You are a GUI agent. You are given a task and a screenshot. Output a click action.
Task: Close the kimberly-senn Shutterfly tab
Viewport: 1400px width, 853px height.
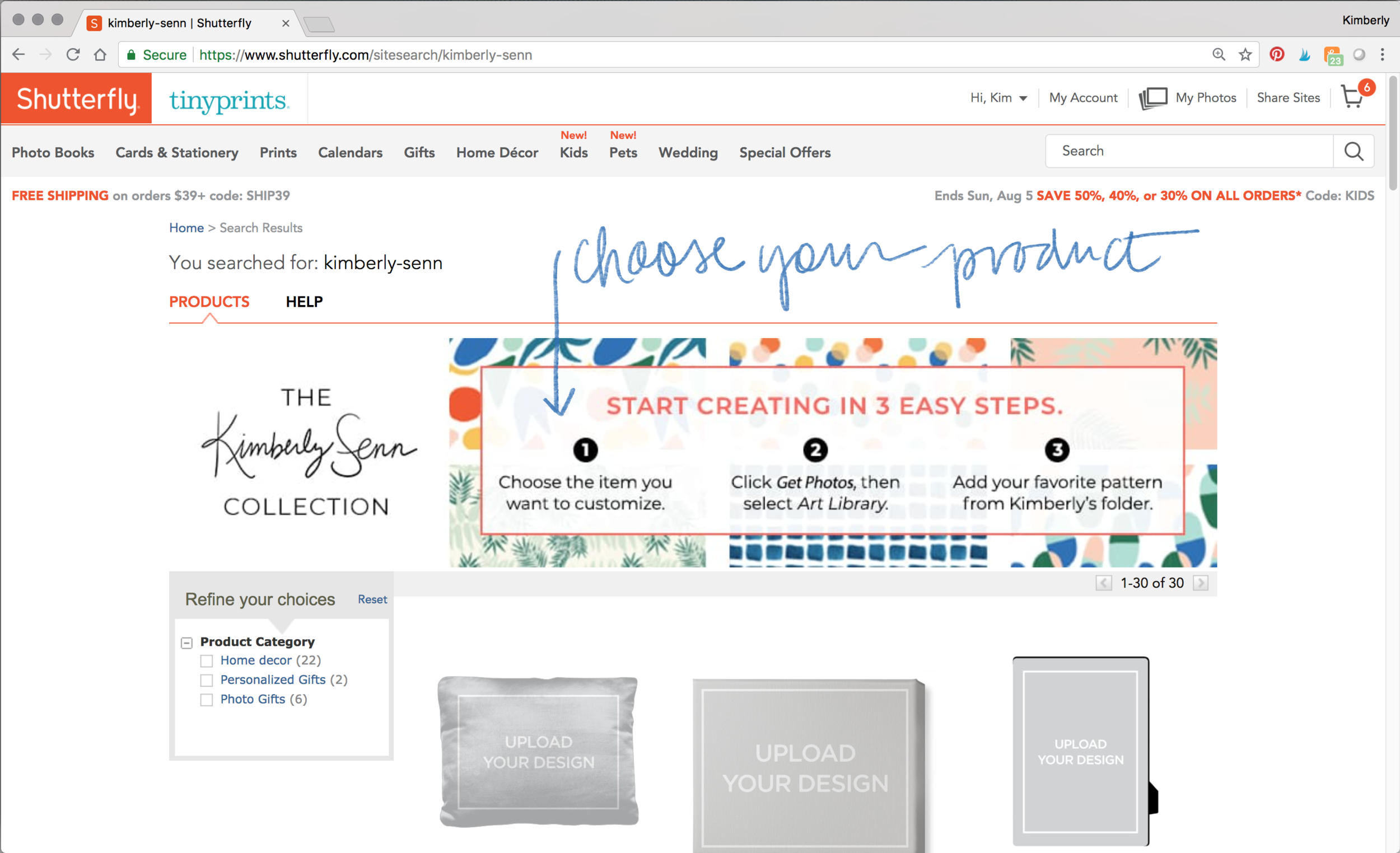(286, 24)
